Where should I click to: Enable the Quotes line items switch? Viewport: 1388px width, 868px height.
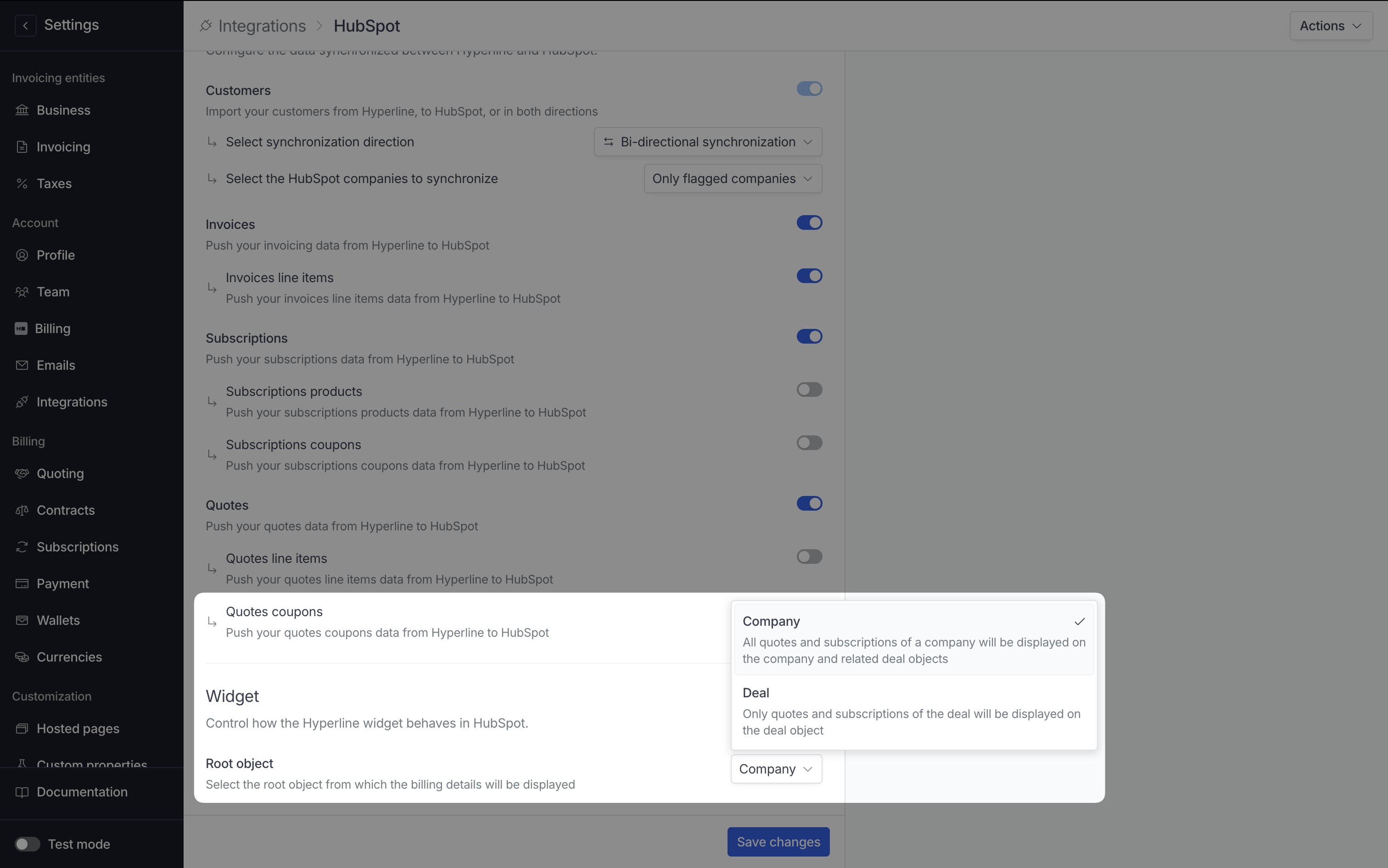[x=809, y=556]
